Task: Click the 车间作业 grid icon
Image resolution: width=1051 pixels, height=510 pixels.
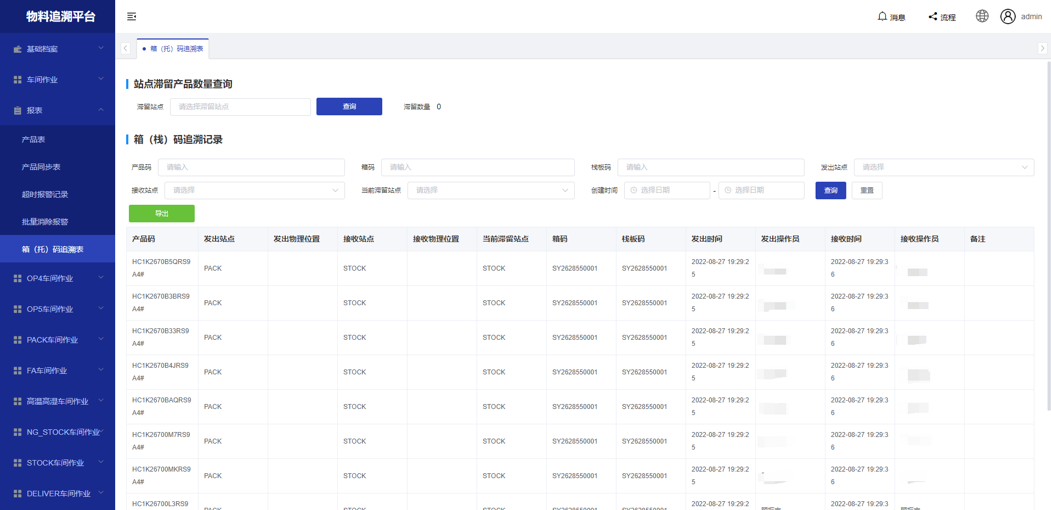Action: click(17, 80)
